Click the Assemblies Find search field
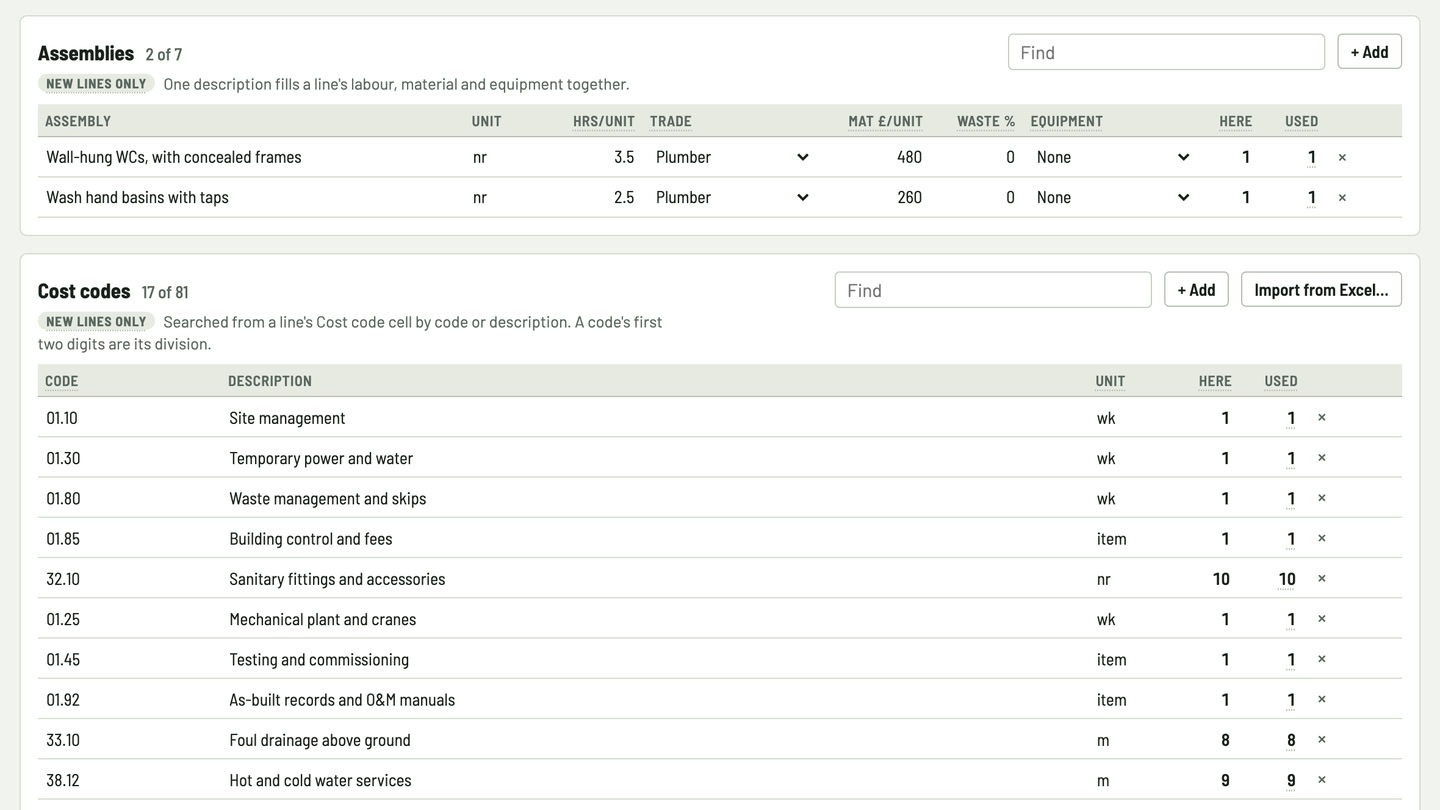 [1166, 52]
